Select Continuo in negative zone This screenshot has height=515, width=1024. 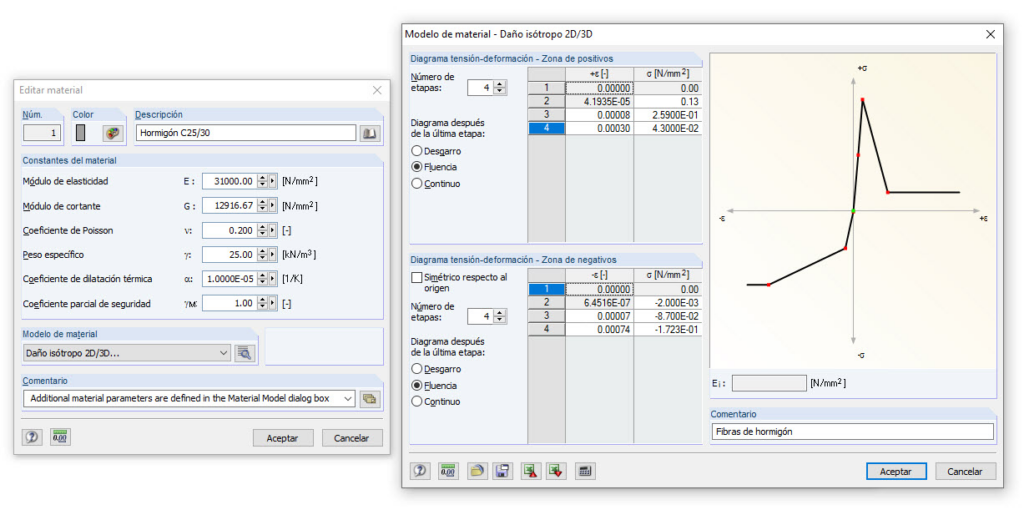coord(417,401)
